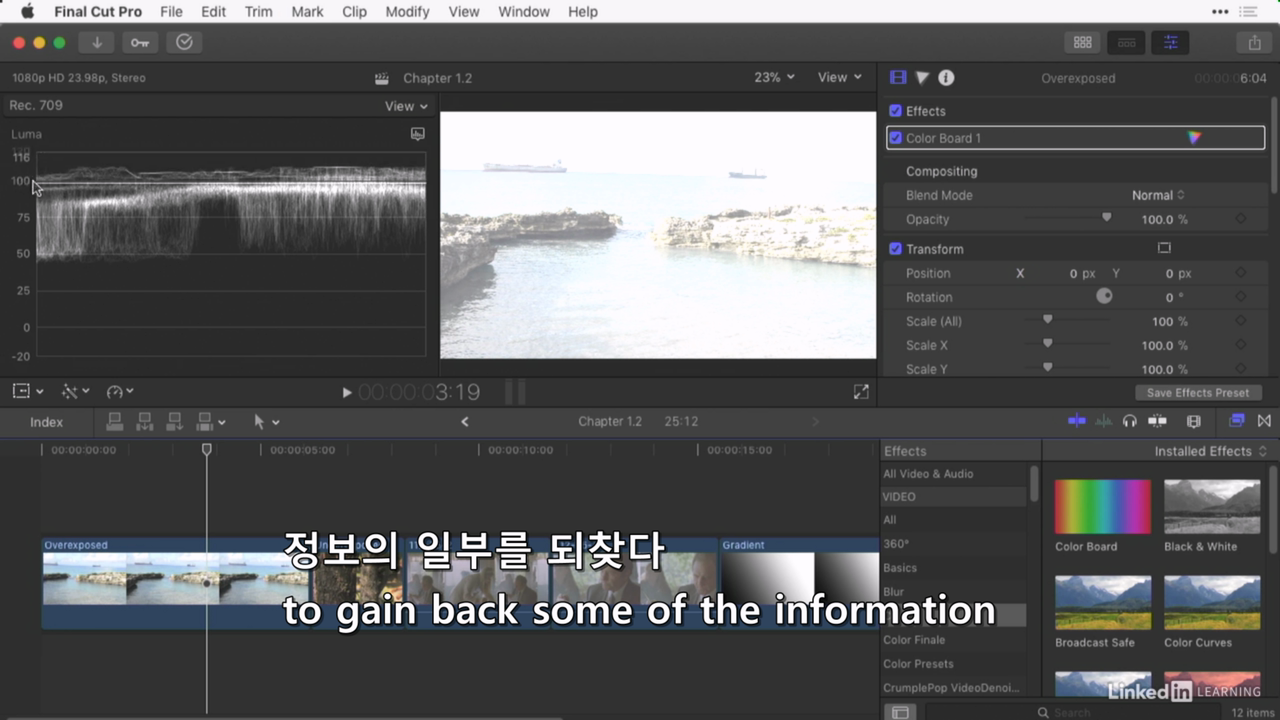
Task: Open the viewer zoom 23% dropdown
Action: (774, 77)
